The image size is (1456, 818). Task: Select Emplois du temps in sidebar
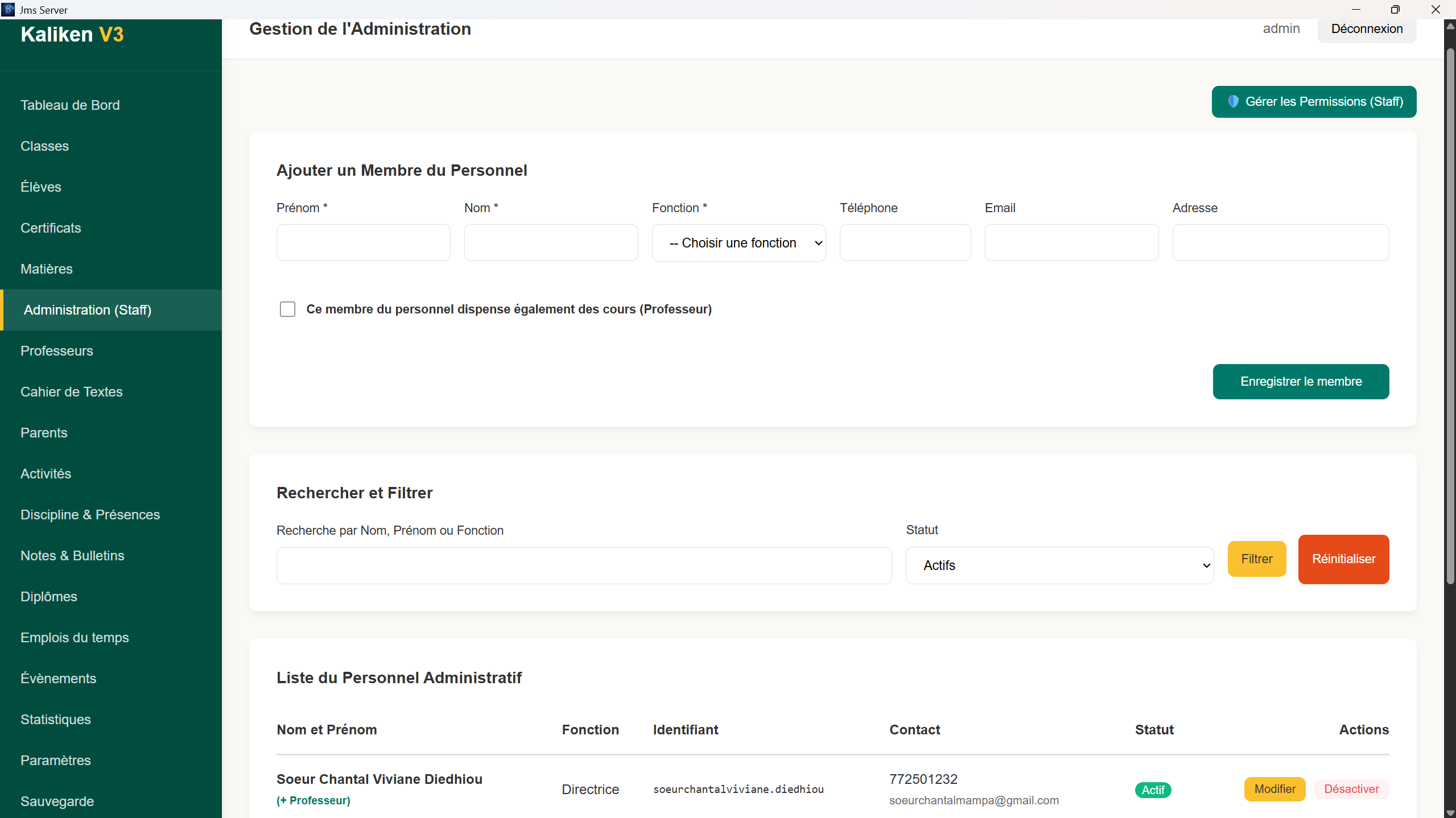tap(75, 638)
